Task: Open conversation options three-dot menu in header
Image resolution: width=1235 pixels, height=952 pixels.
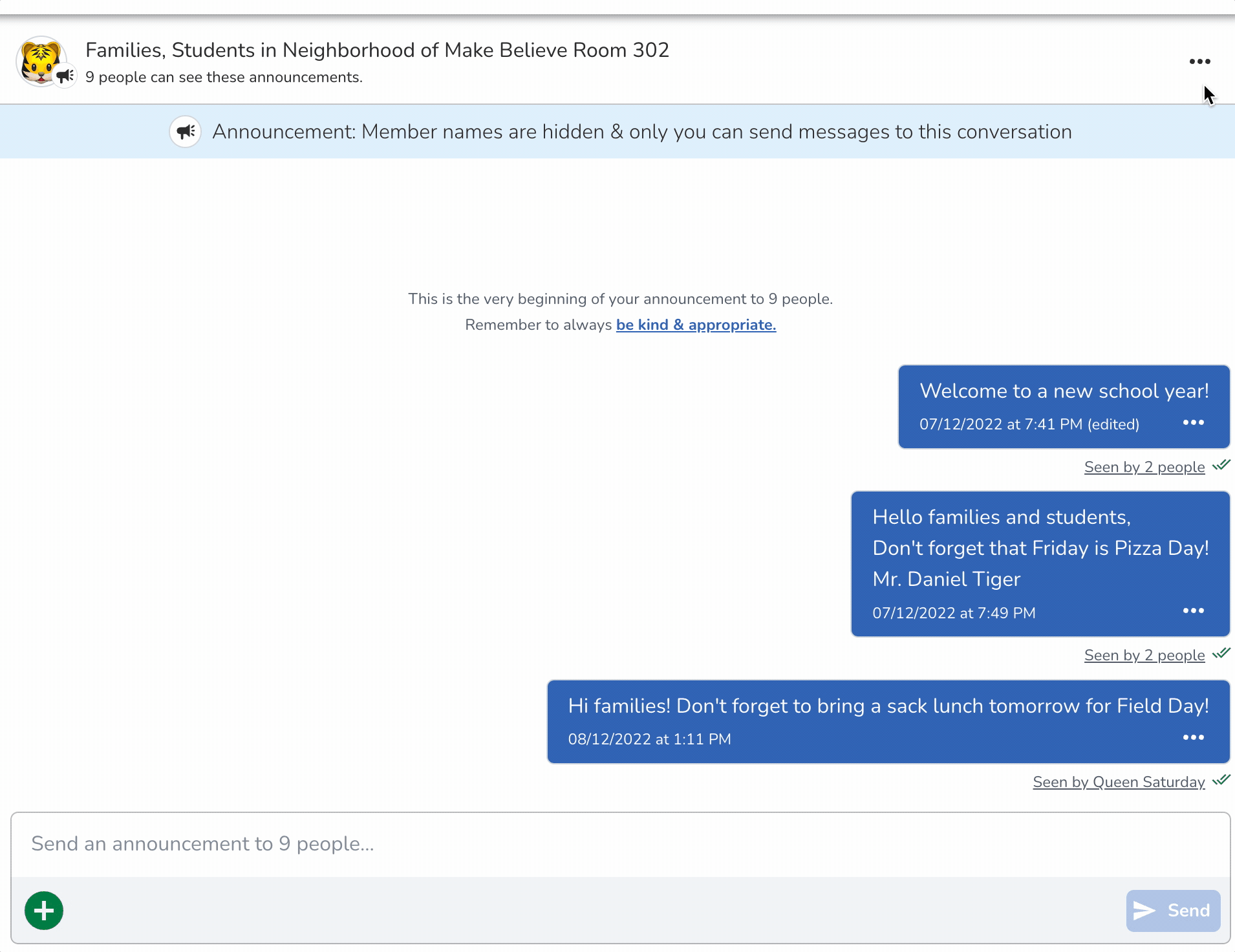Action: coord(1199,61)
